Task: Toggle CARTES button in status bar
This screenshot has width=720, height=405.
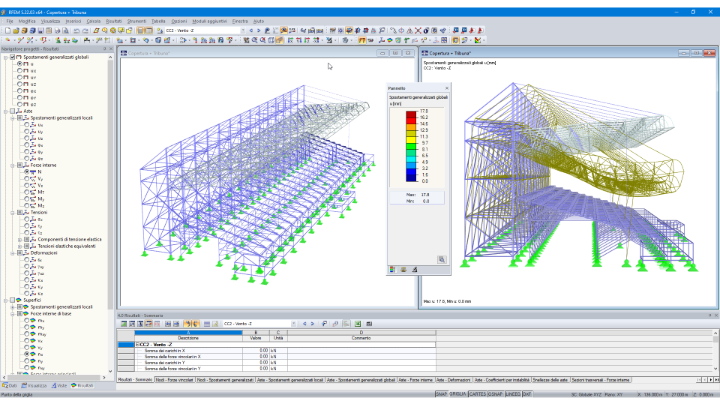Action: point(477,394)
